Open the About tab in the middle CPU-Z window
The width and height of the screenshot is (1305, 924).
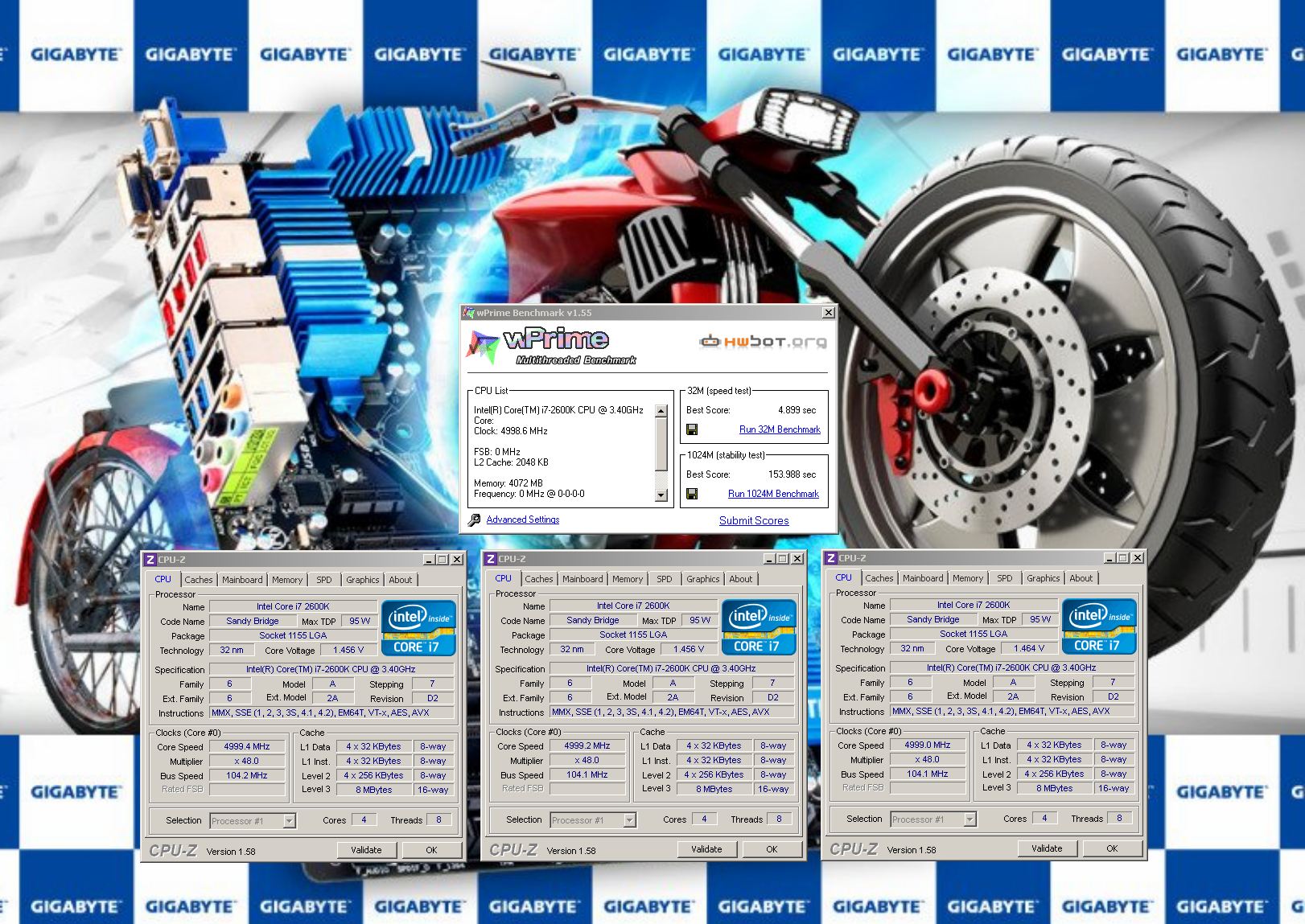(741, 579)
